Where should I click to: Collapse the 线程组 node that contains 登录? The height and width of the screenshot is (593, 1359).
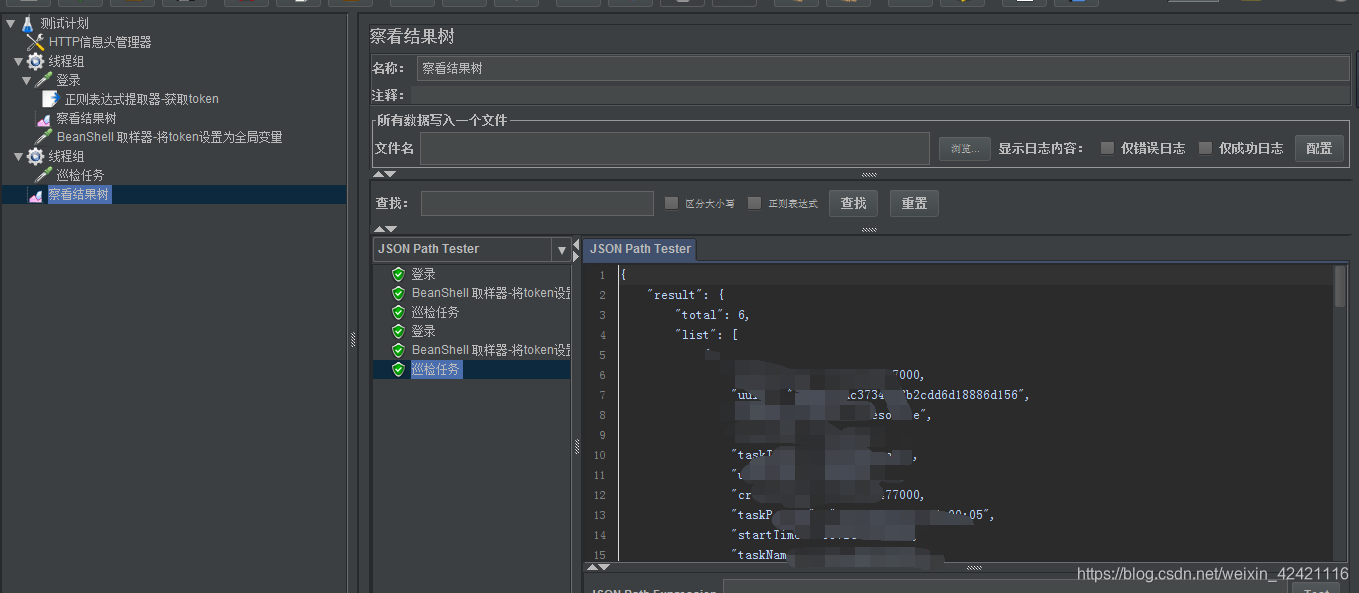pos(18,61)
